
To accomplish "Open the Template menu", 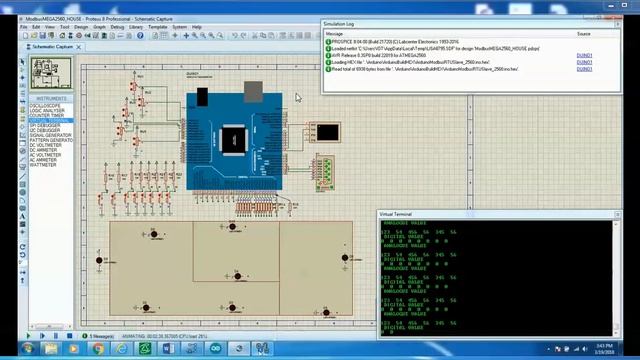I will [158, 27].
